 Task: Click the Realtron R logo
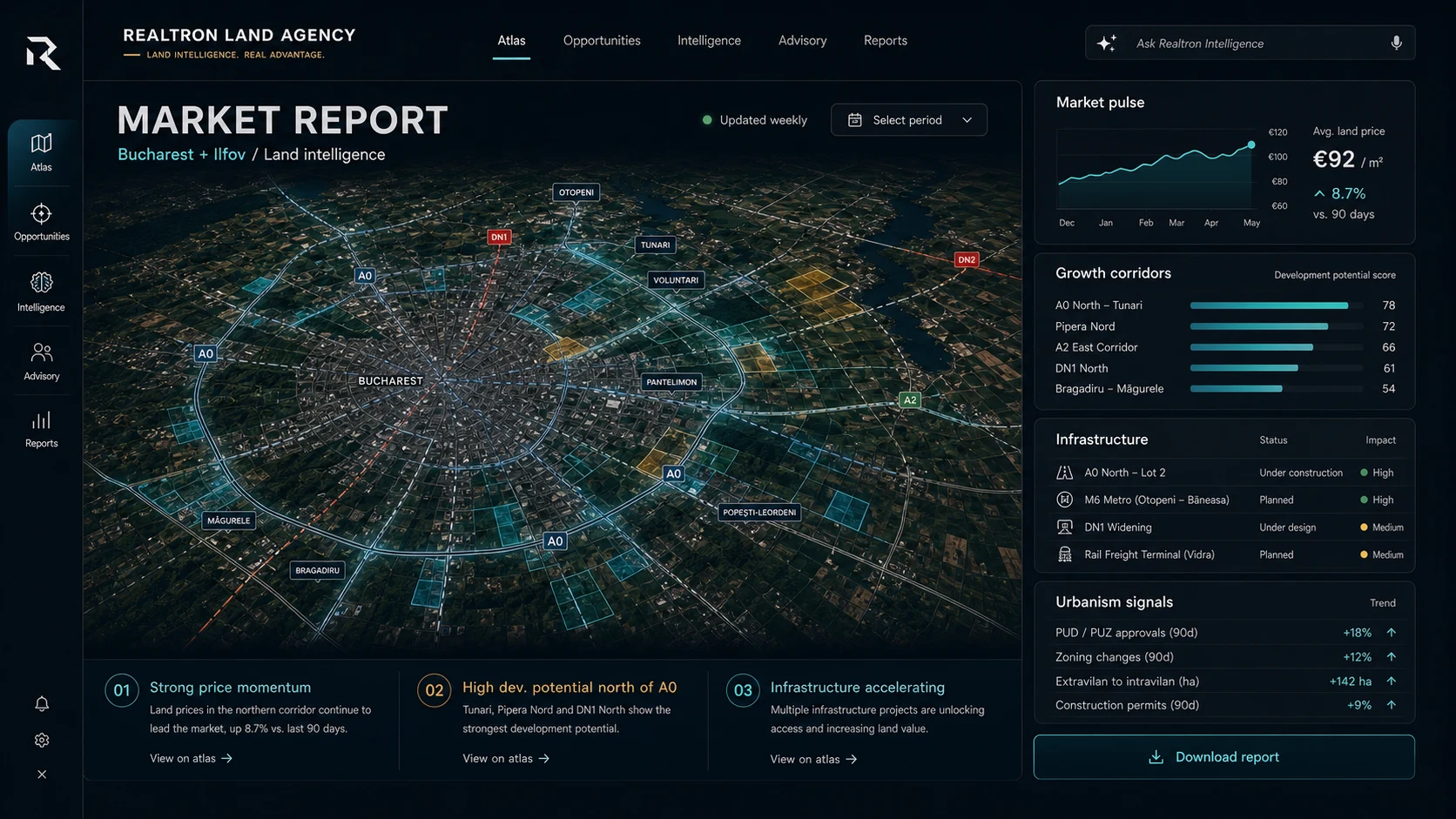(x=43, y=53)
